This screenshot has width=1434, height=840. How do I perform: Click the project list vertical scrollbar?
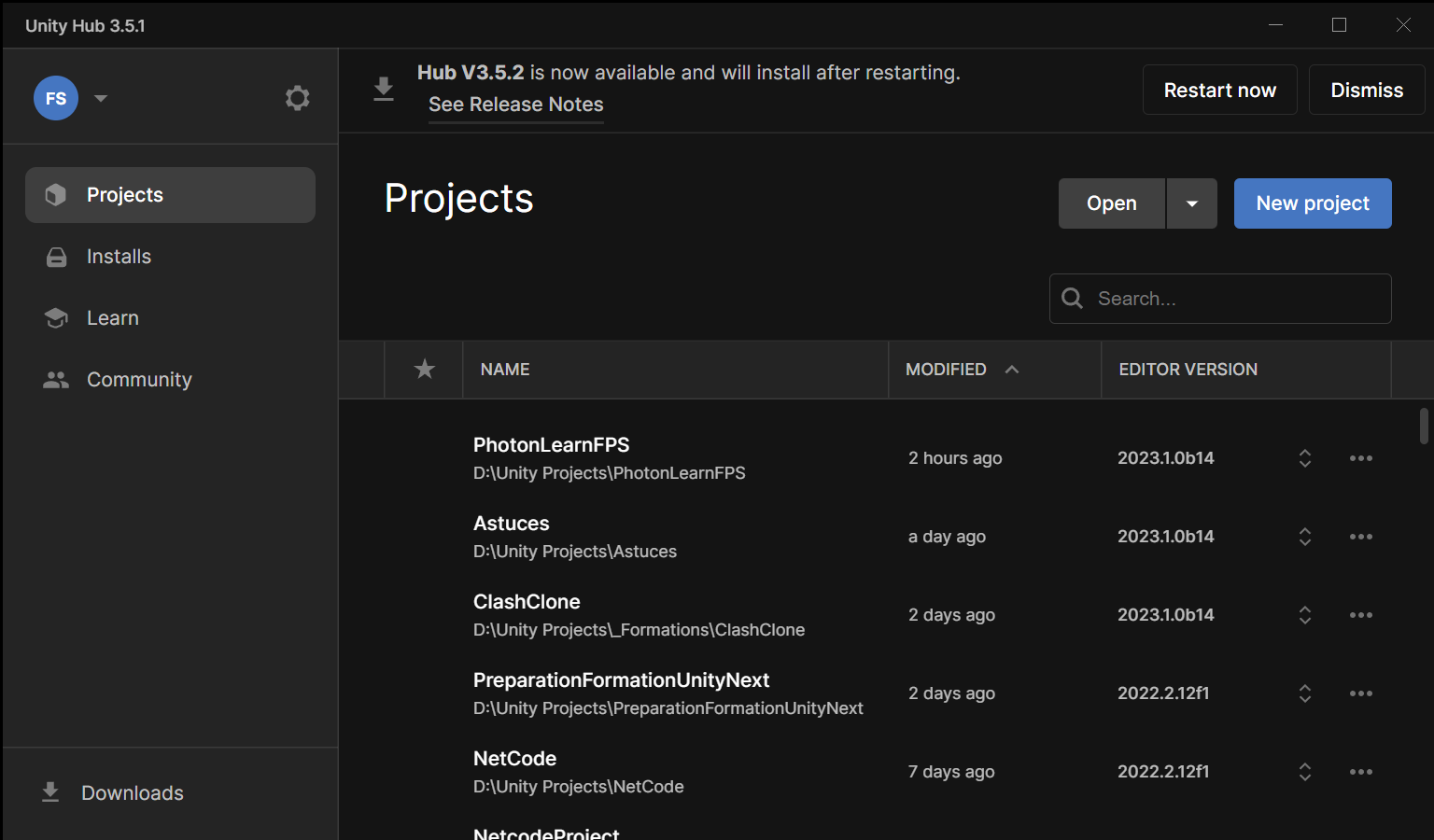point(1424,427)
